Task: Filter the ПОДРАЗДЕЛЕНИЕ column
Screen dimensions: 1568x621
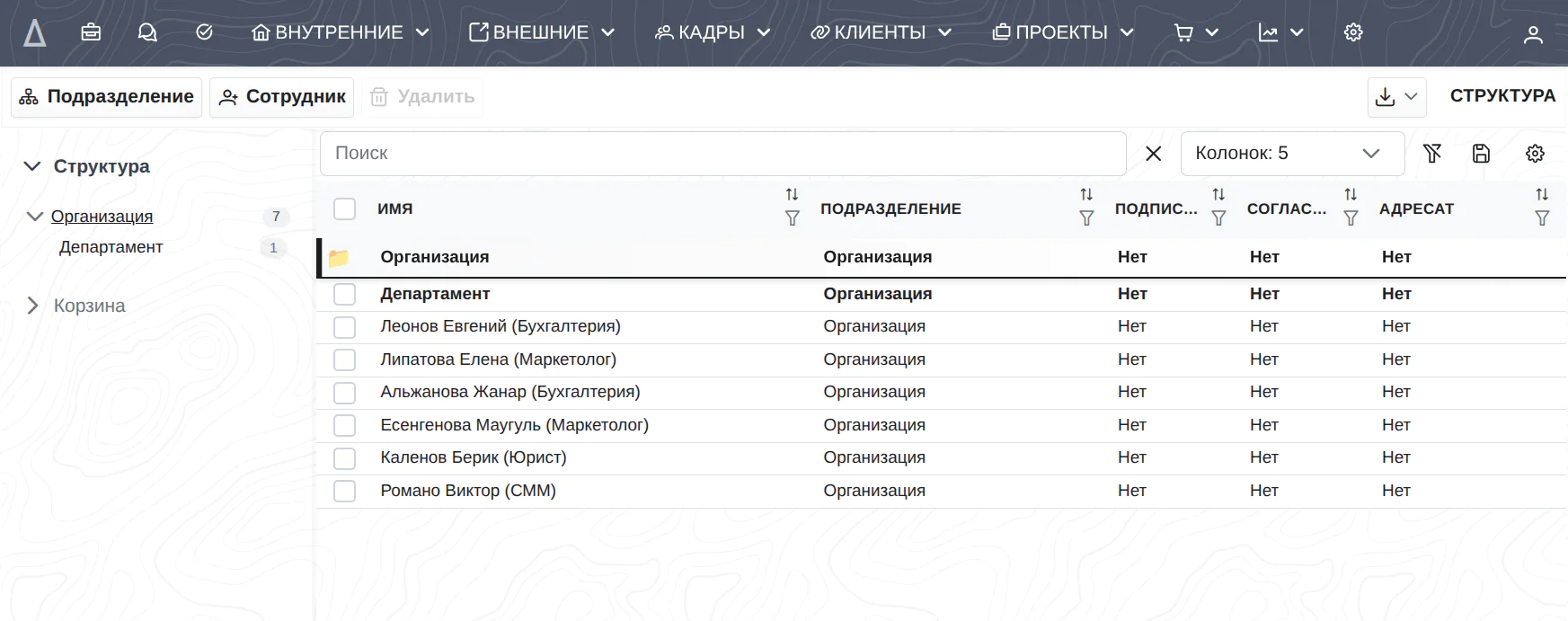Action: coord(1086,218)
